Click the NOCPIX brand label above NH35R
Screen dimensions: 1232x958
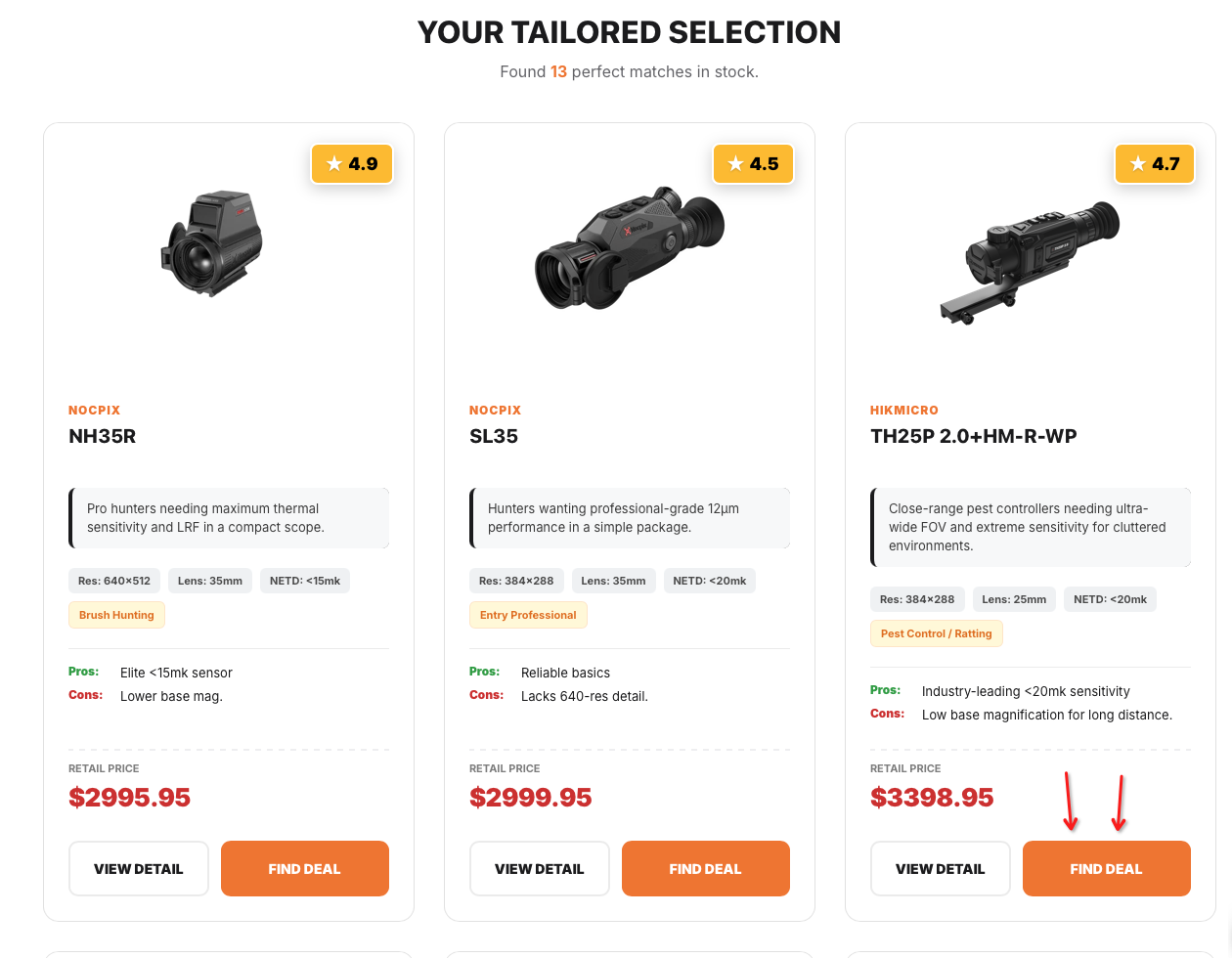coord(94,410)
